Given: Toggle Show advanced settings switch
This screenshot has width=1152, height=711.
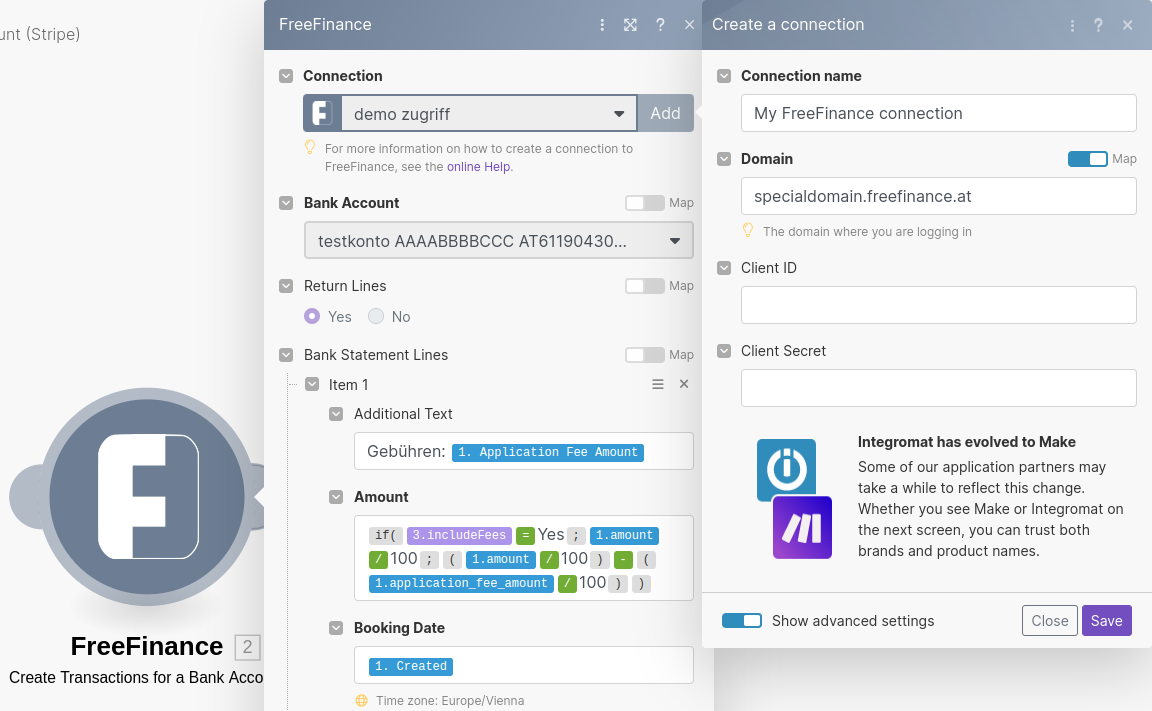Looking at the screenshot, I should 742,621.
